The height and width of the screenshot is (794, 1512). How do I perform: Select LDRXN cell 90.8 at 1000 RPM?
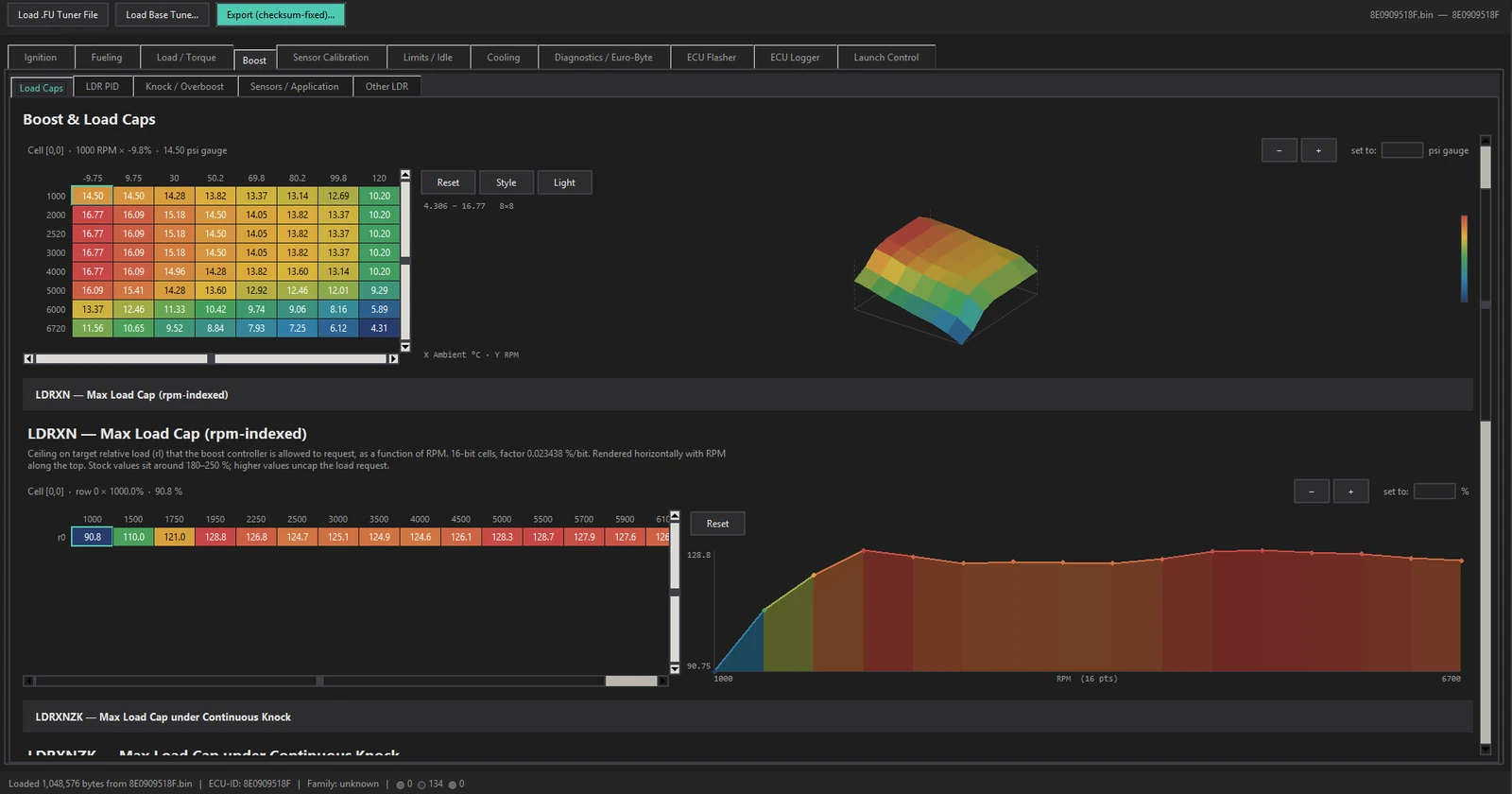click(x=93, y=537)
